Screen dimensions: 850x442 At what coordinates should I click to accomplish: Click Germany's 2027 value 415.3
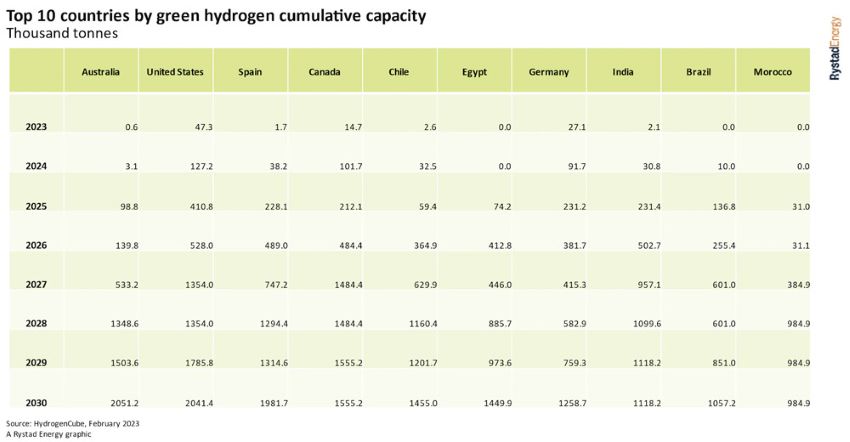[574, 284]
